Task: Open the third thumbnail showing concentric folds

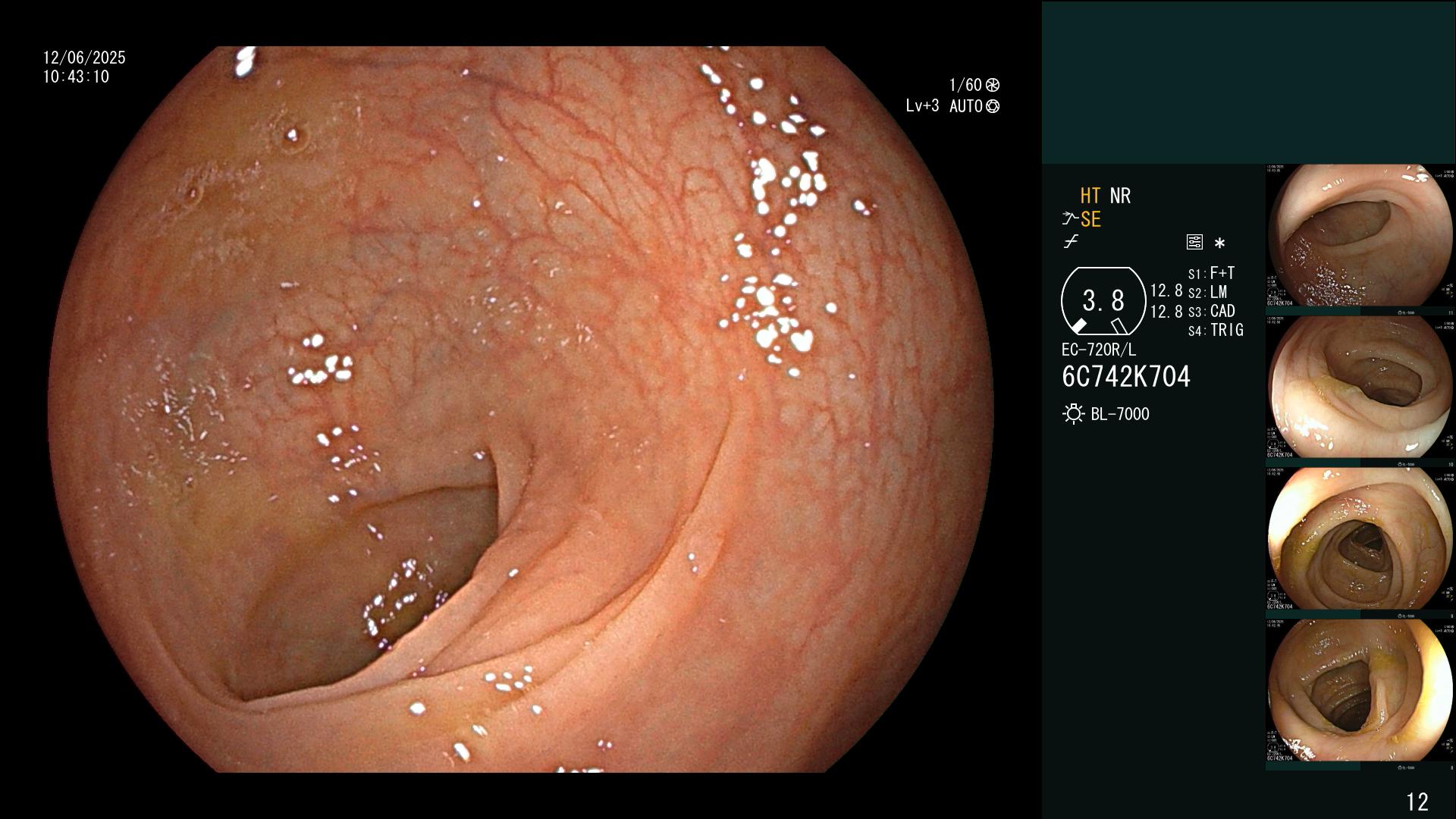Action: 1360,539
